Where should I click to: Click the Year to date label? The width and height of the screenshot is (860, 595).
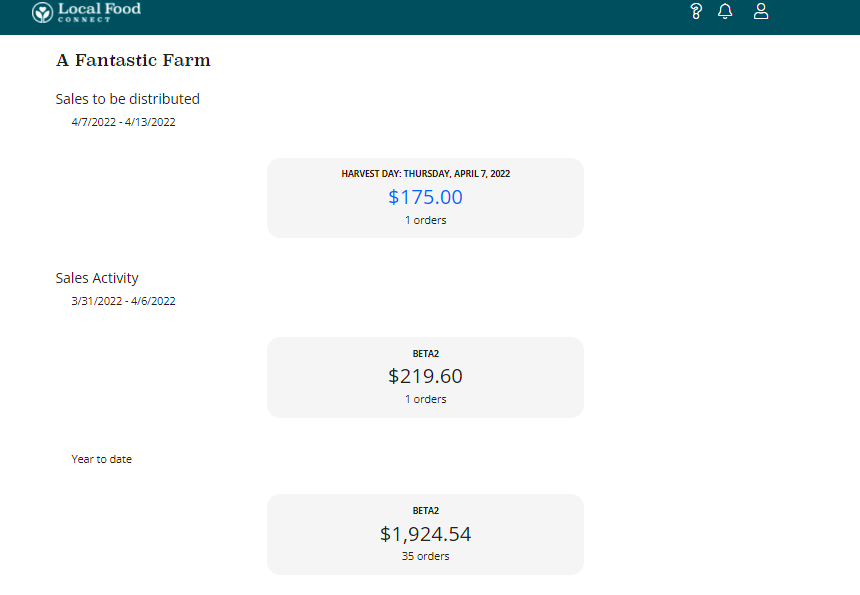pos(101,459)
